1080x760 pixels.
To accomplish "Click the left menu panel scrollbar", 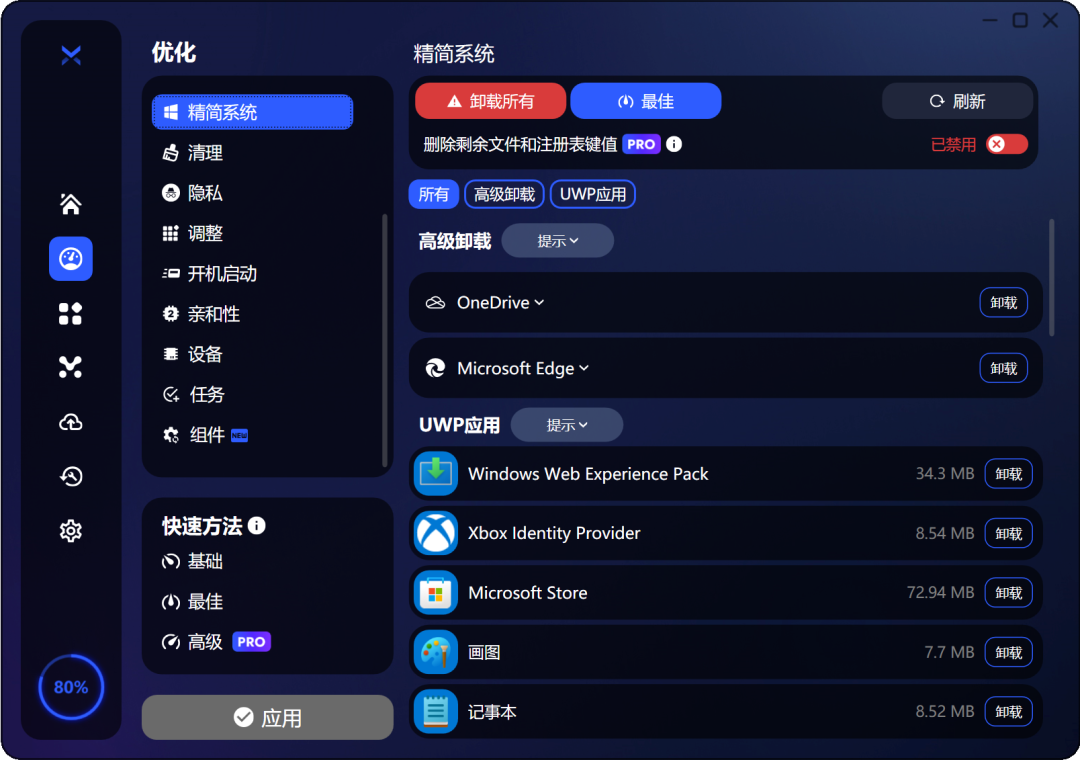I will (384, 340).
